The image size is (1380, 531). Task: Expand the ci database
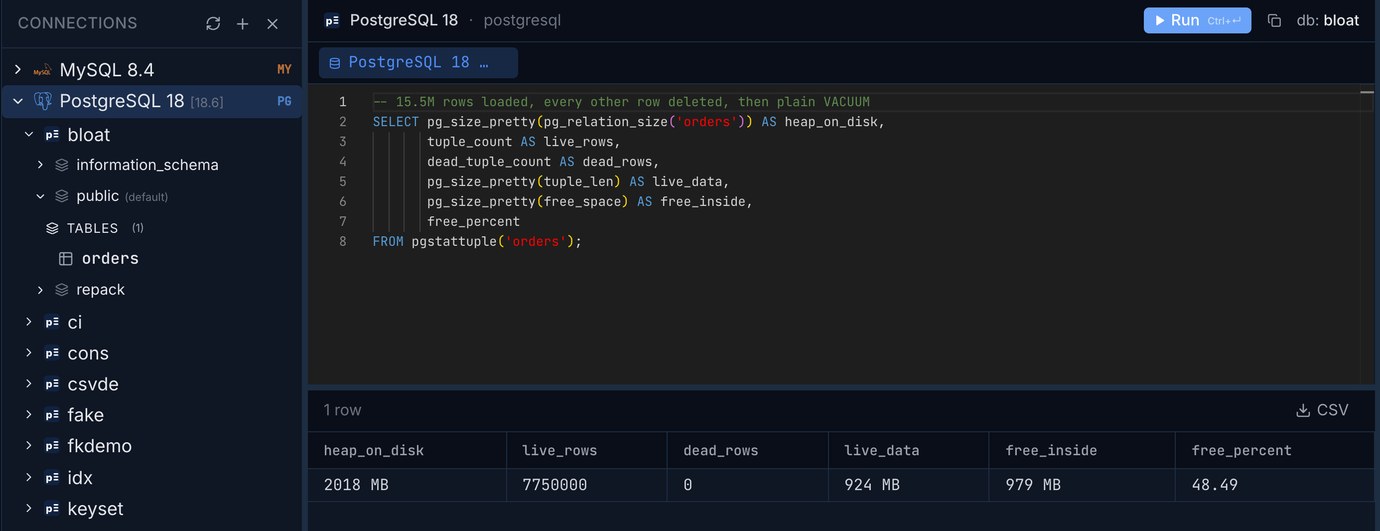[x=28, y=322]
